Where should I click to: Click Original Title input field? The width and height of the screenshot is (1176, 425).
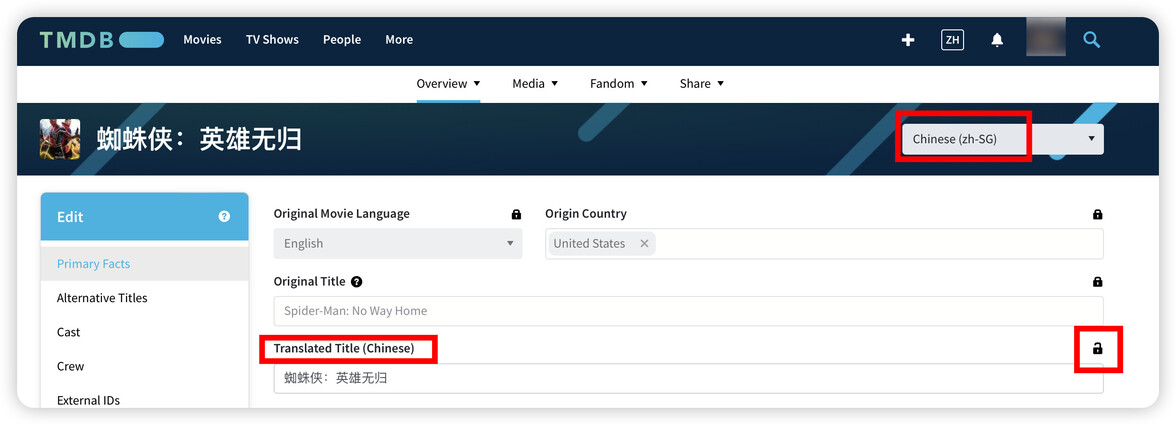(x=688, y=311)
